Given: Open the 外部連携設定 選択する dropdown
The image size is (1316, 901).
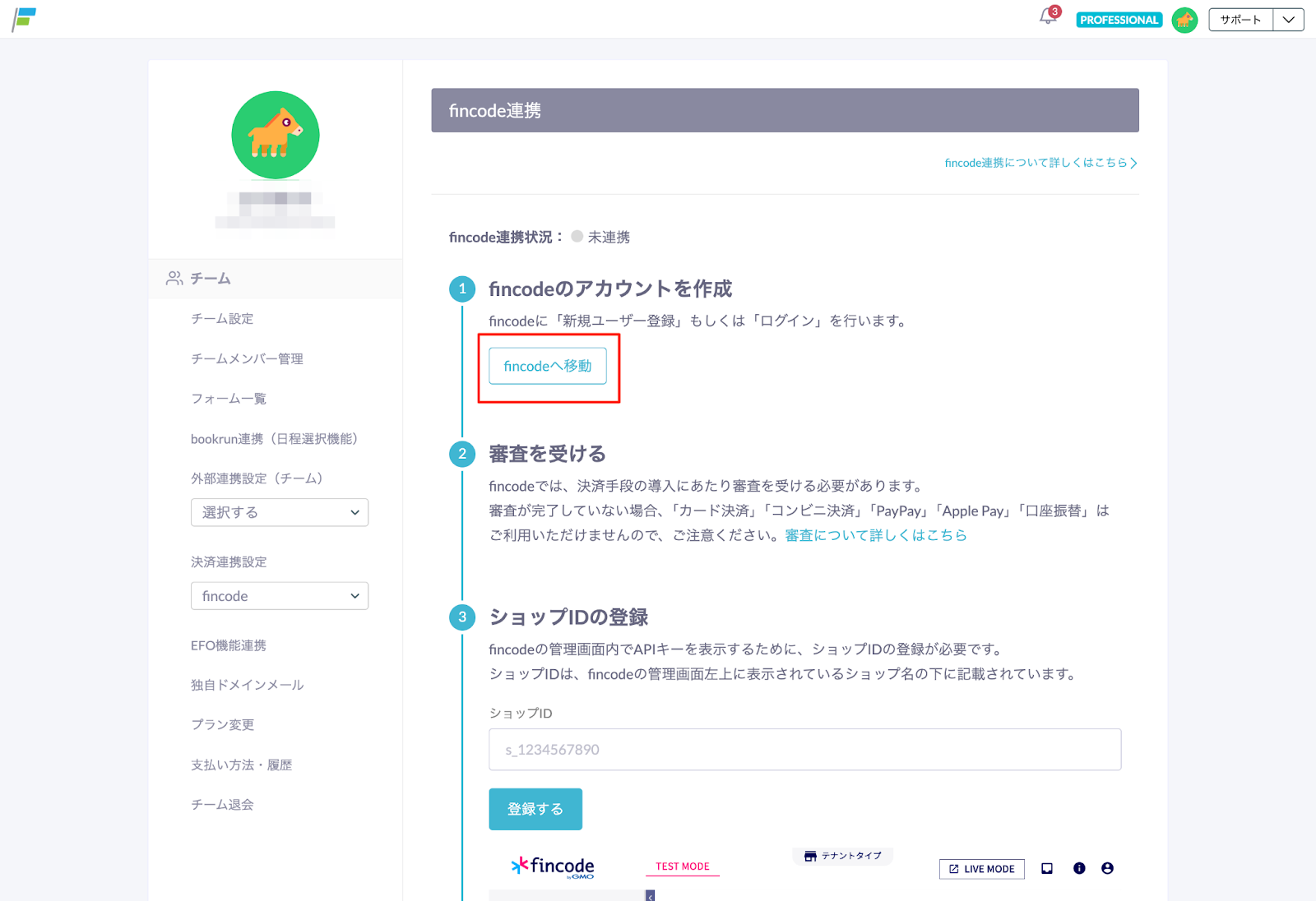Looking at the screenshot, I should pyautogui.click(x=280, y=512).
